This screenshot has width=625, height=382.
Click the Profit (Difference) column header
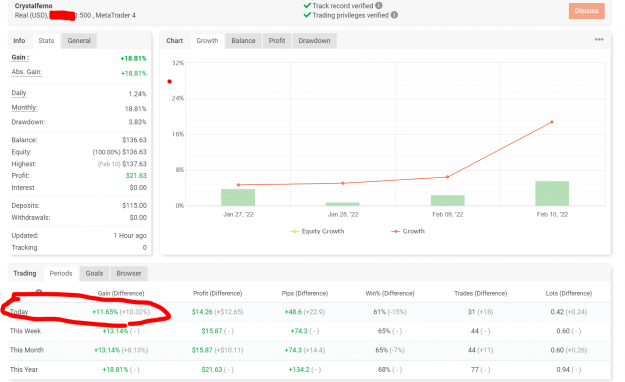218,293
